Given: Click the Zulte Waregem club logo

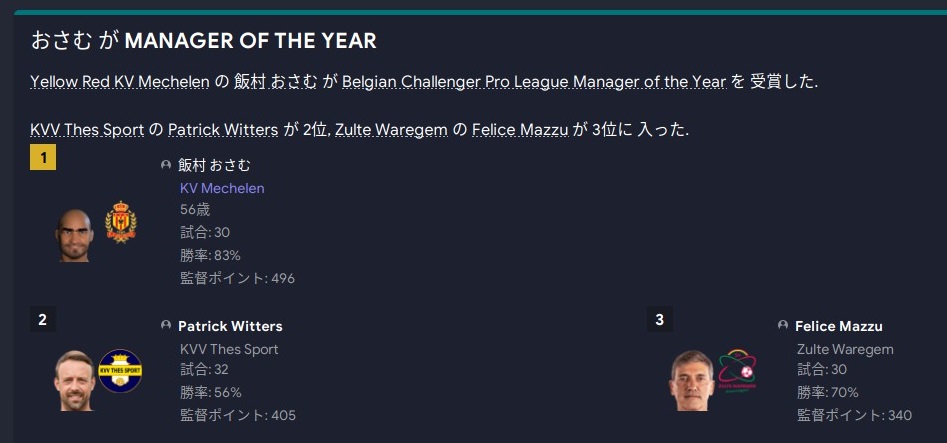Looking at the screenshot, I should (737, 371).
